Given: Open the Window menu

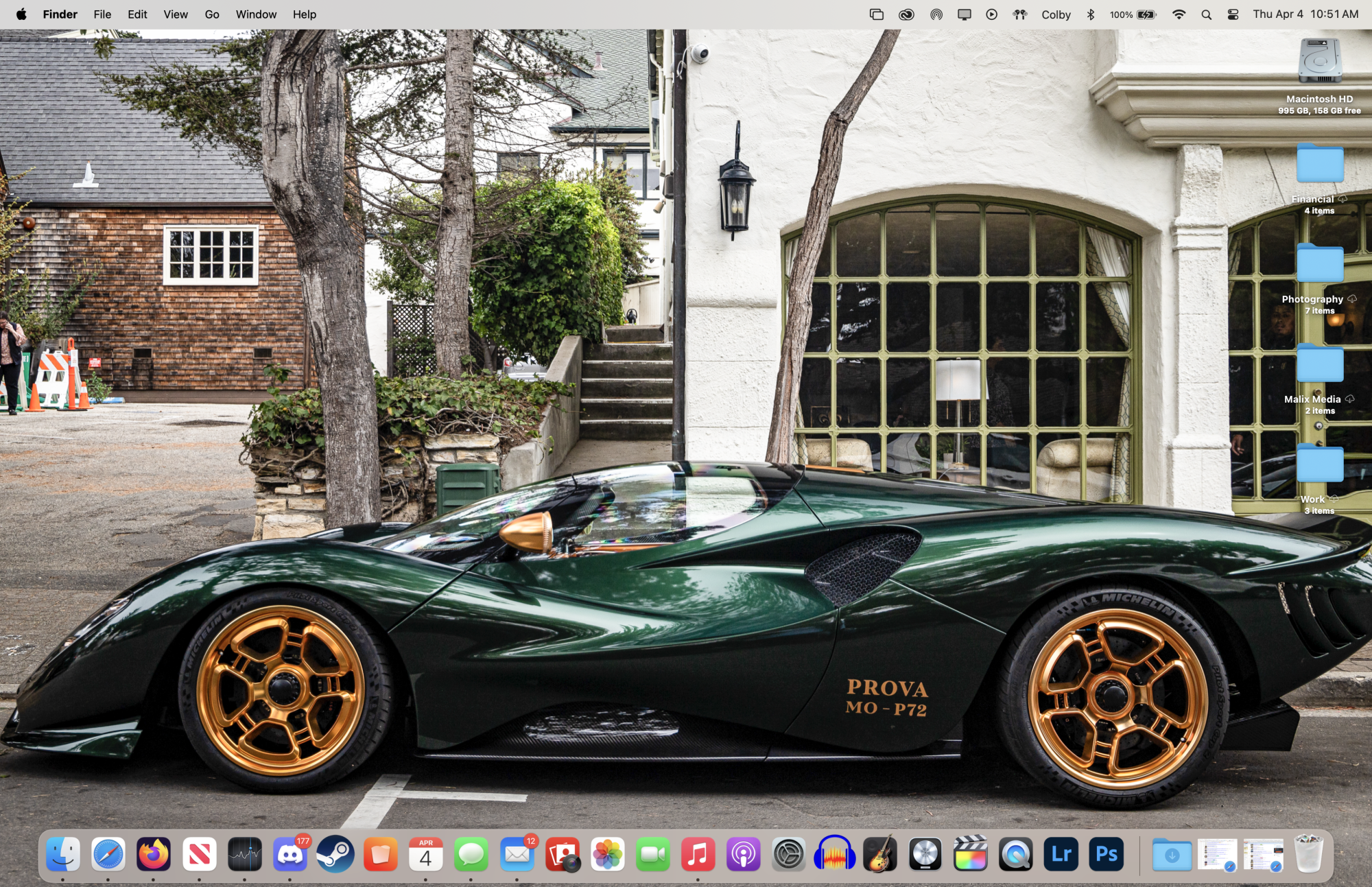Looking at the screenshot, I should click(x=256, y=14).
